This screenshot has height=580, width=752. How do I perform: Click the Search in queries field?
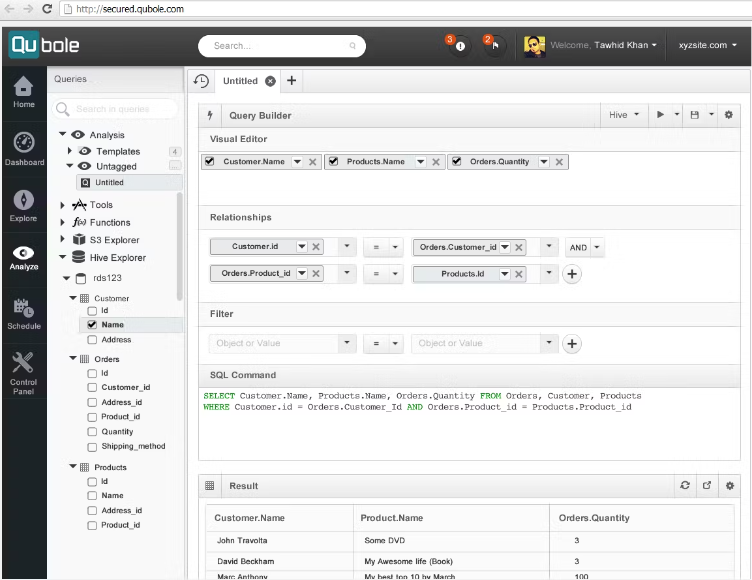point(115,109)
